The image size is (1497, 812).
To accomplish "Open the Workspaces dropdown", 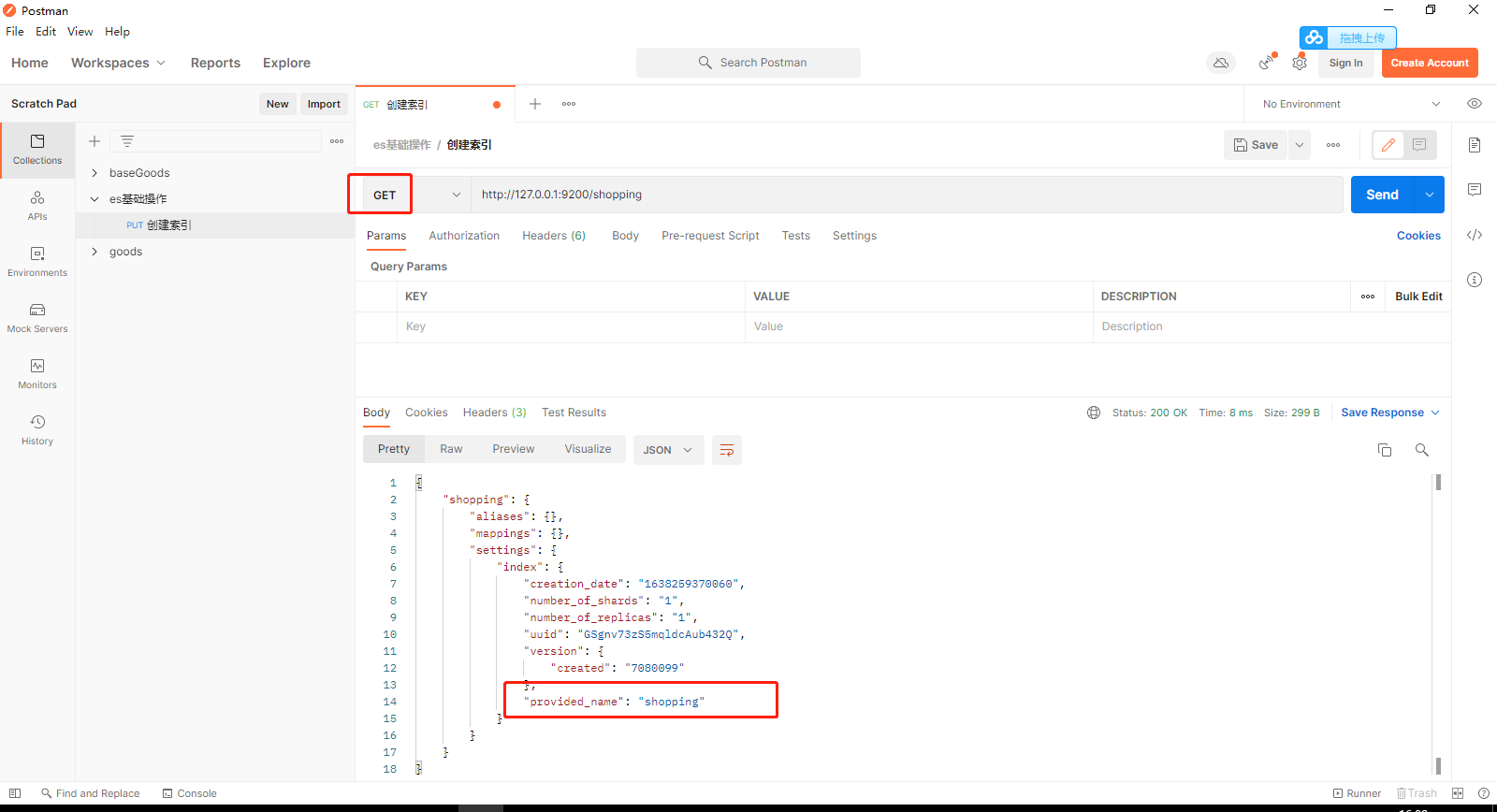I will [118, 63].
